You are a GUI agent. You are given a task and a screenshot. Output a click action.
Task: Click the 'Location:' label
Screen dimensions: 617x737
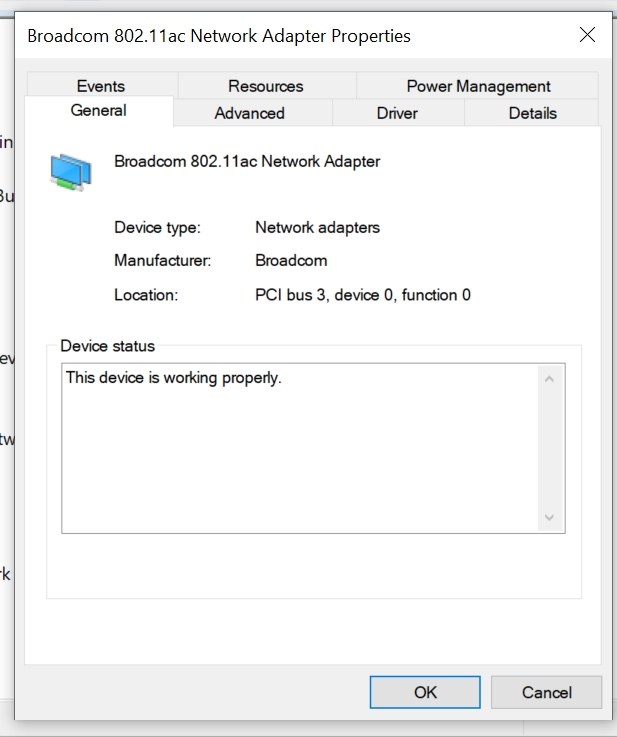tap(146, 295)
